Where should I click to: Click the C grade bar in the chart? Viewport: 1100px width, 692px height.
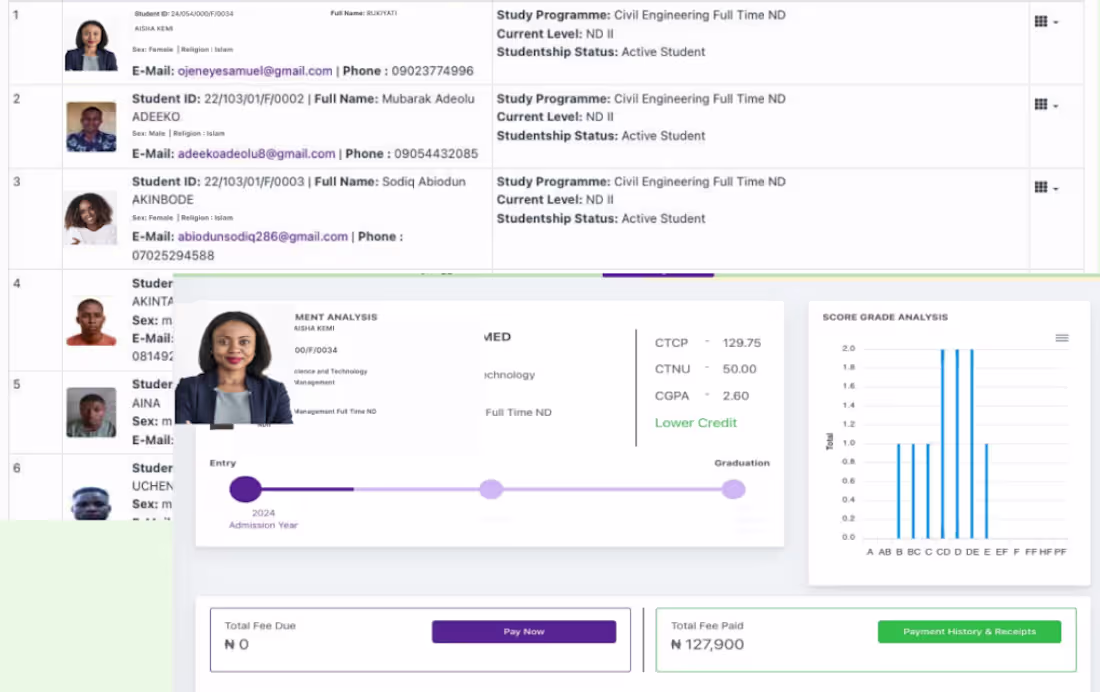click(928, 491)
